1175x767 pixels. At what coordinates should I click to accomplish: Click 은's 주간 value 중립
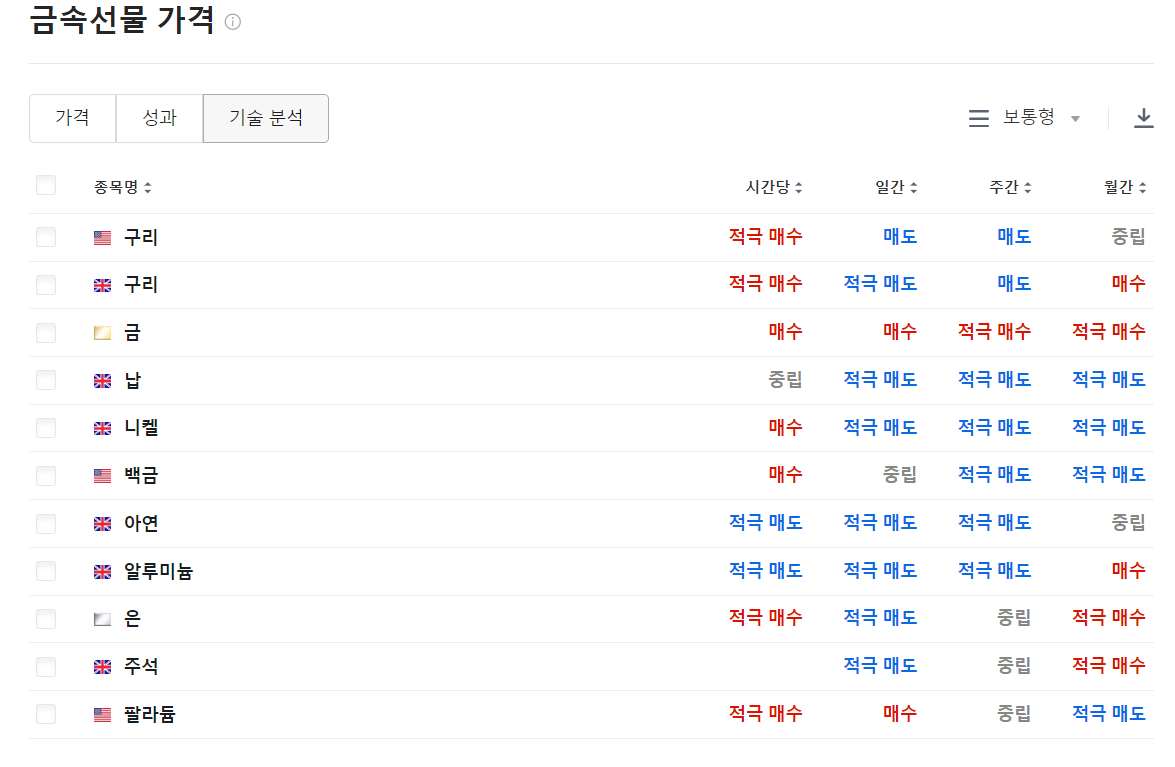click(x=1014, y=618)
